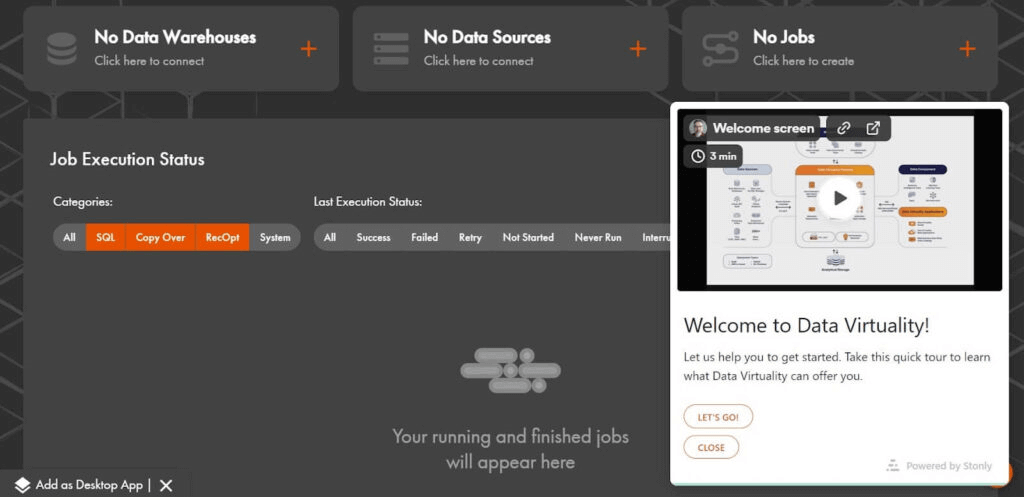The width and height of the screenshot is (1024, 497).
Task: Click the No Data Sources title
Action: coord(487,37)
